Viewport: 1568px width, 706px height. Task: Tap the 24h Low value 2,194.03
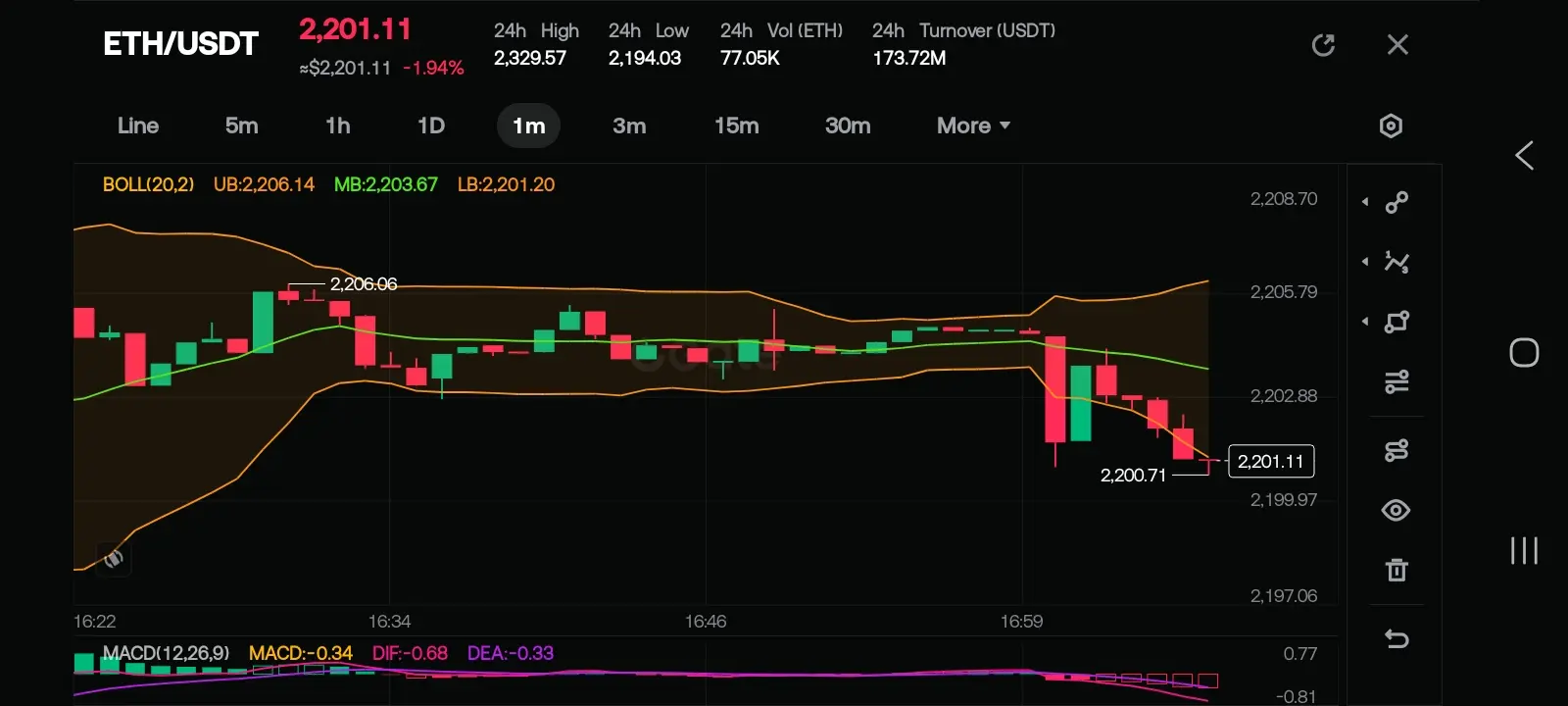tap(645, 58)
